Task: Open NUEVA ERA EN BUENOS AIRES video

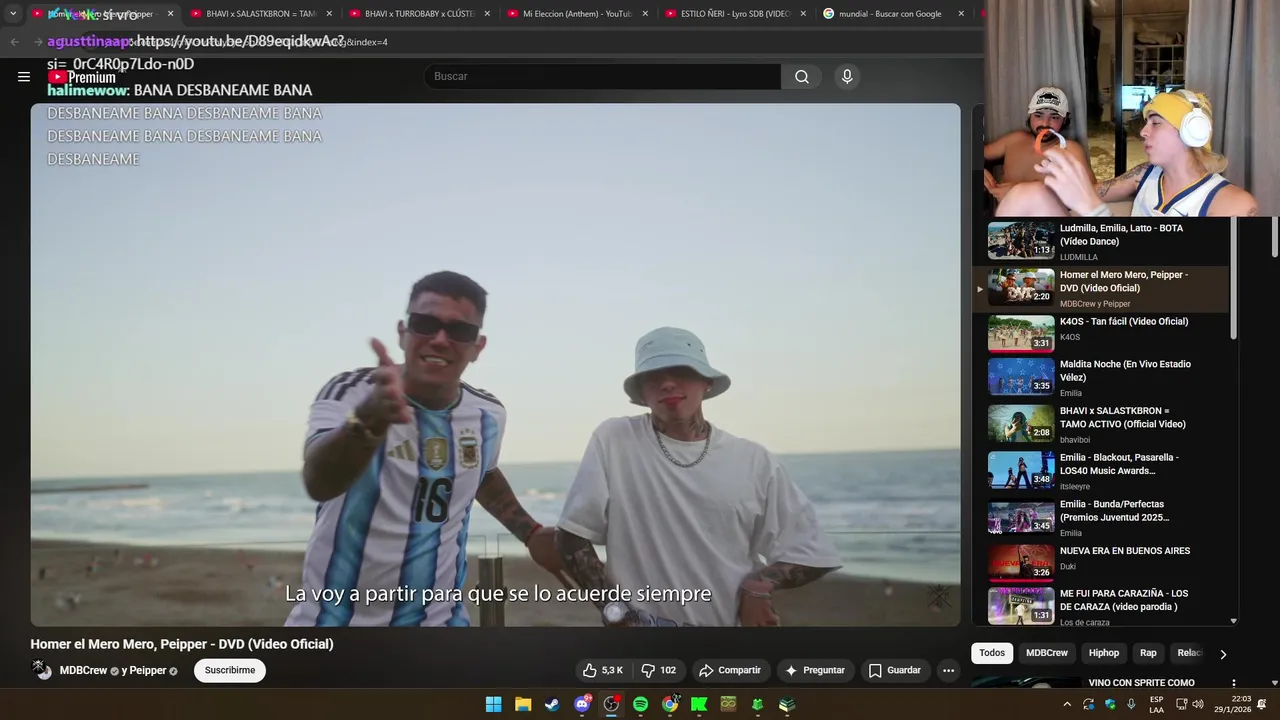Action: click(1100, 563)
